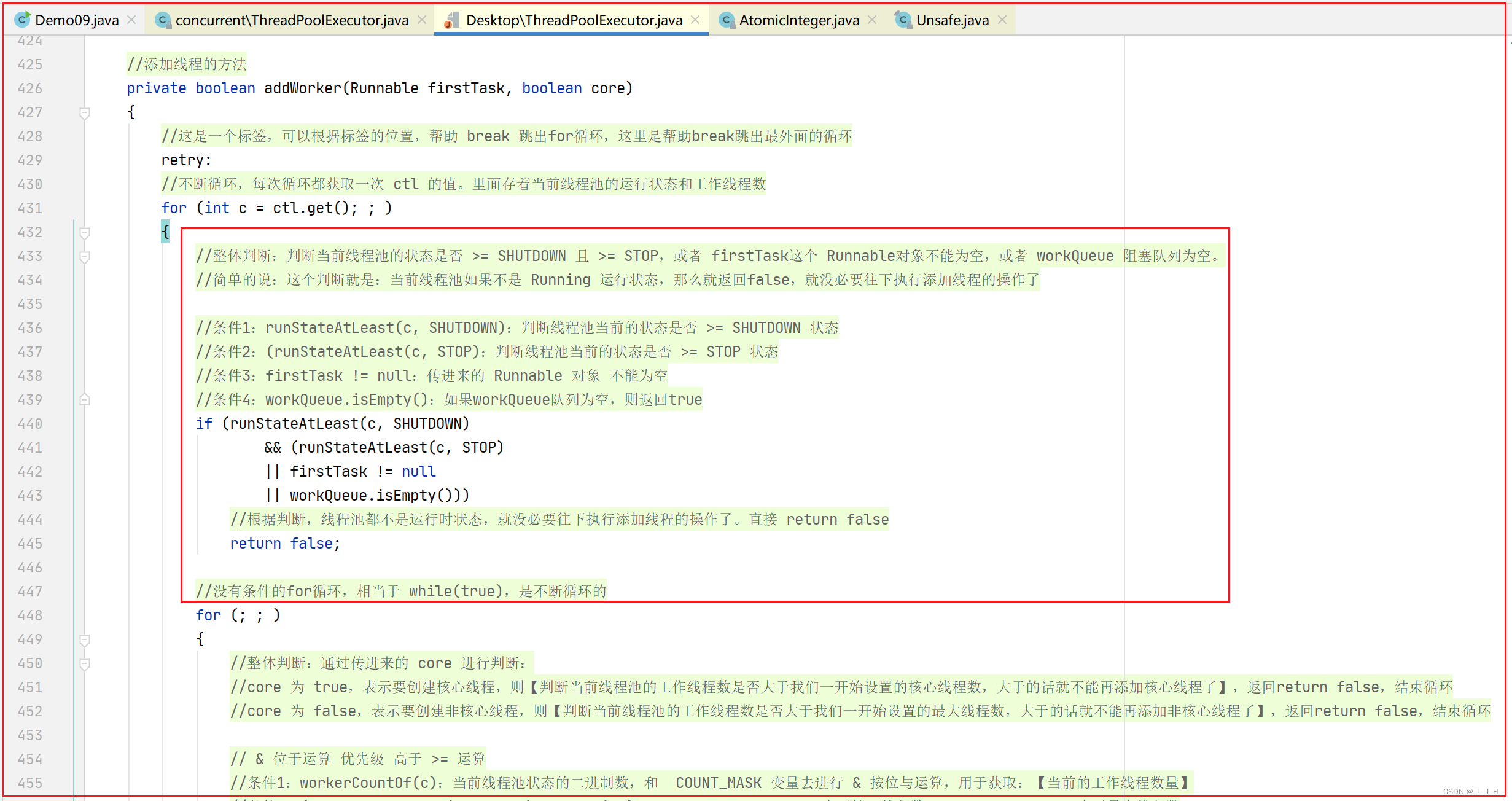Screen dimensions: 1512x801
Task: Close the Unsafe.java tab
Action: (1002, 20)
